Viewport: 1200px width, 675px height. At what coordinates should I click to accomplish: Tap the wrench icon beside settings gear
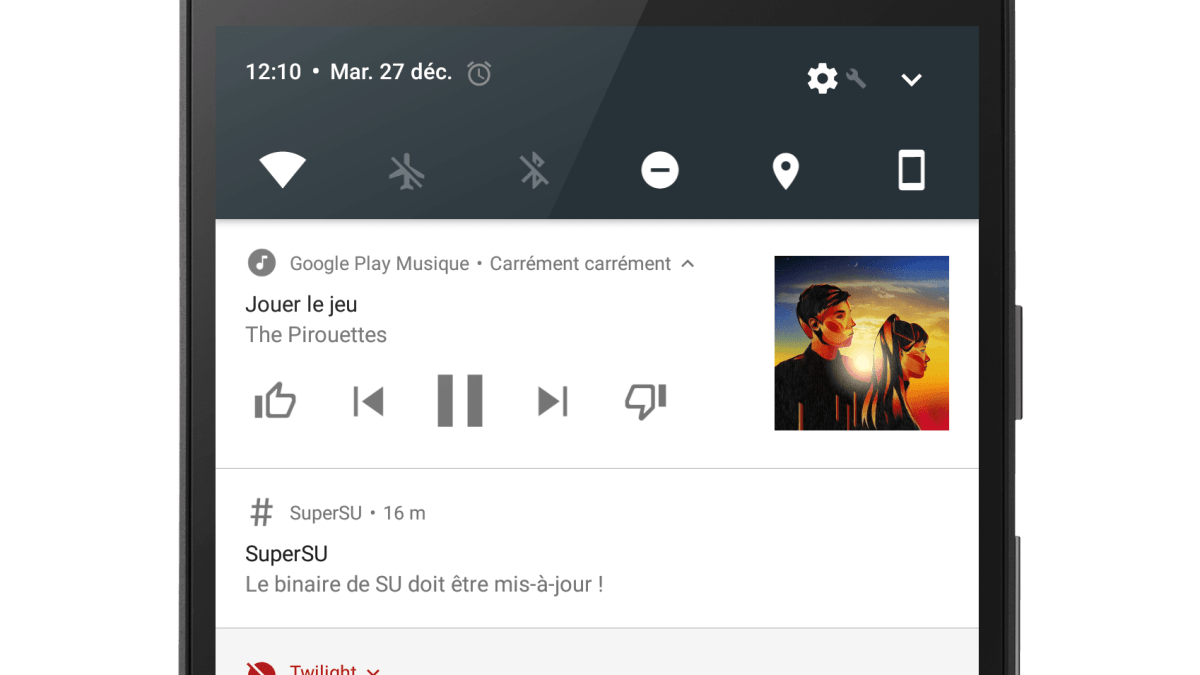pos(856,78)
